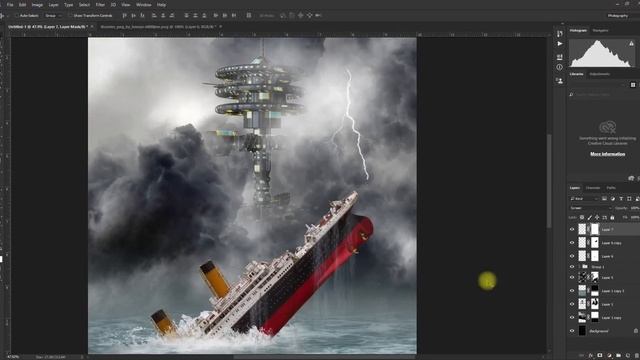Select the Background layer thumbnail
Screen dimensions: 640x360
(x=582, y=331)
